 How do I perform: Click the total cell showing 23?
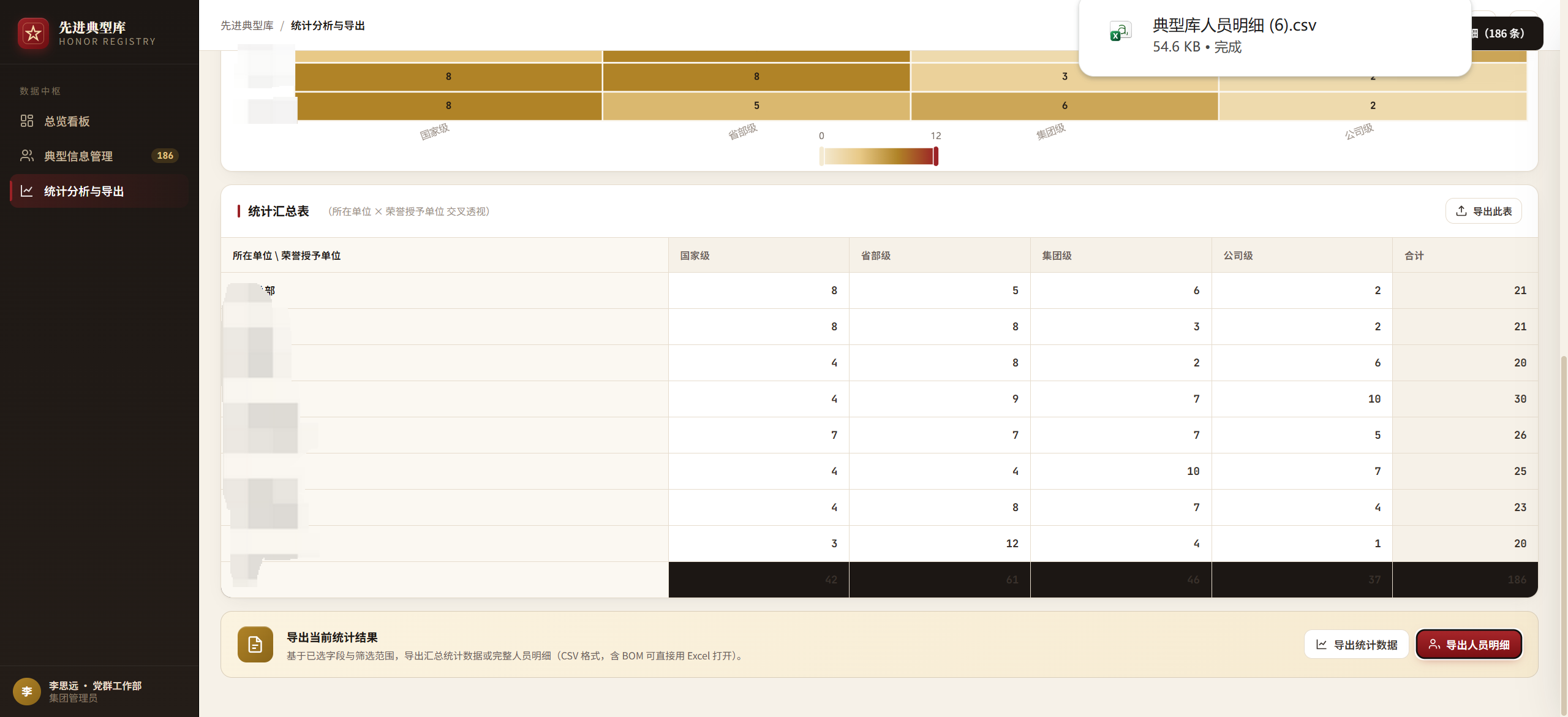(1465, 507)
